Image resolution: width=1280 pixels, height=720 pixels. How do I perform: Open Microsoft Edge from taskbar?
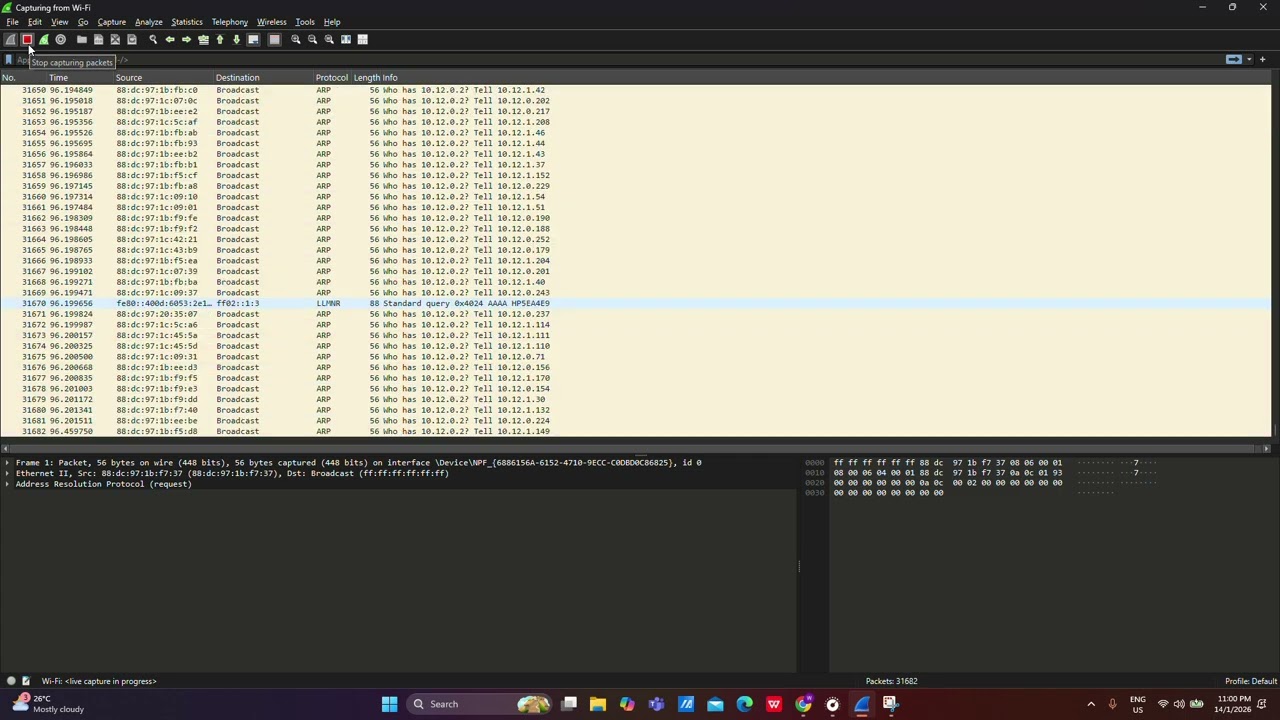point(745,704)
